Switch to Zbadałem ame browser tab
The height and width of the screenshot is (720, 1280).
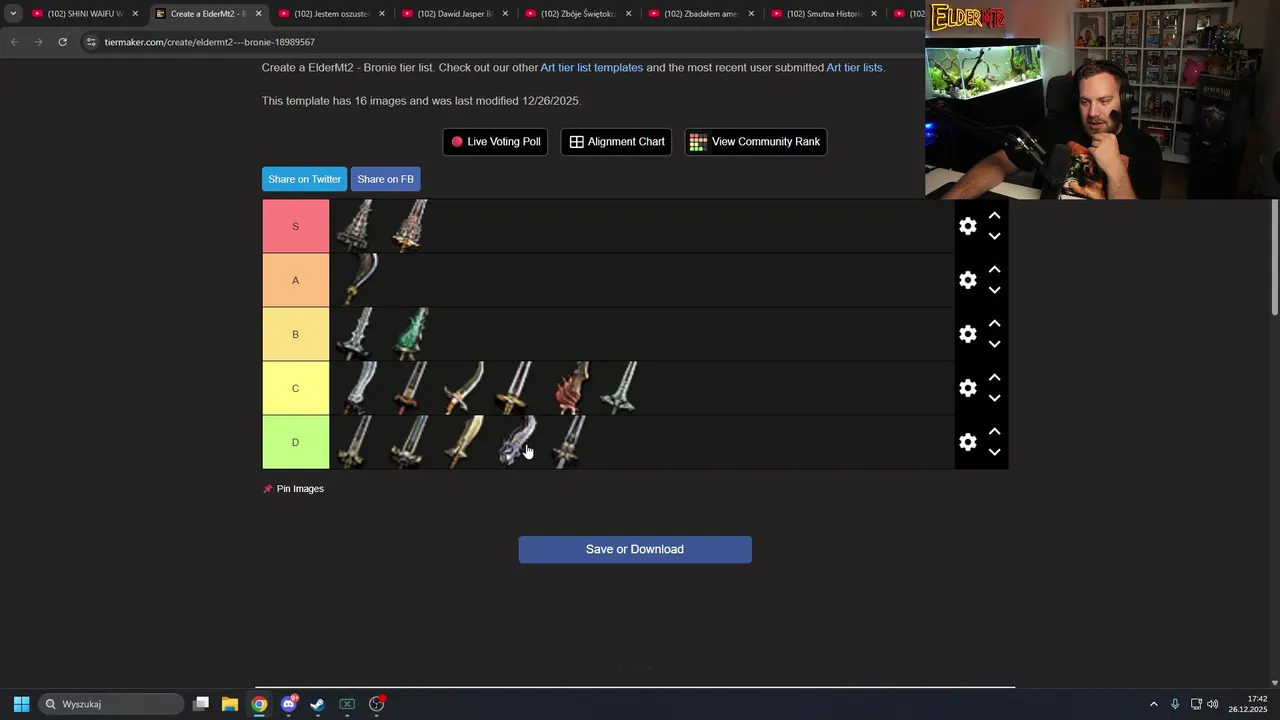pos(701,14)
